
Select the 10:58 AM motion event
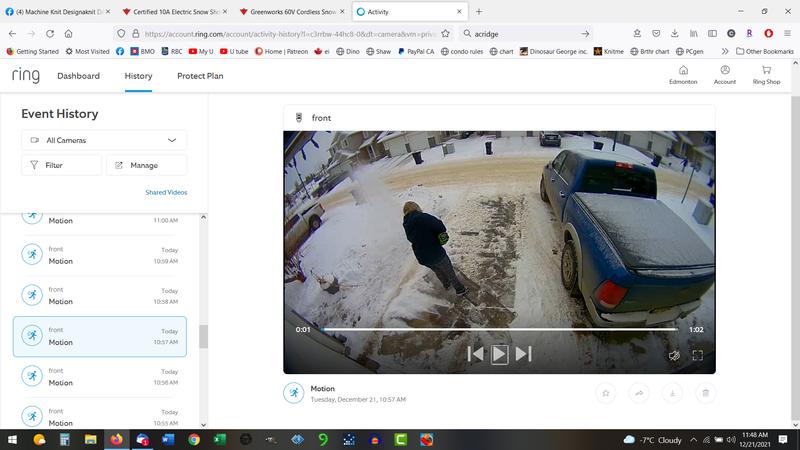[x=99, y=296]
